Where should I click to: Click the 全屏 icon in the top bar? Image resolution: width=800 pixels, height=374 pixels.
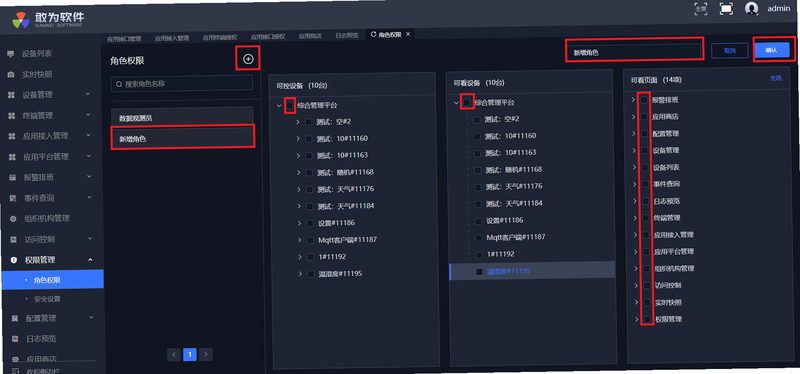pyautogui.click(x=701, y=8)
